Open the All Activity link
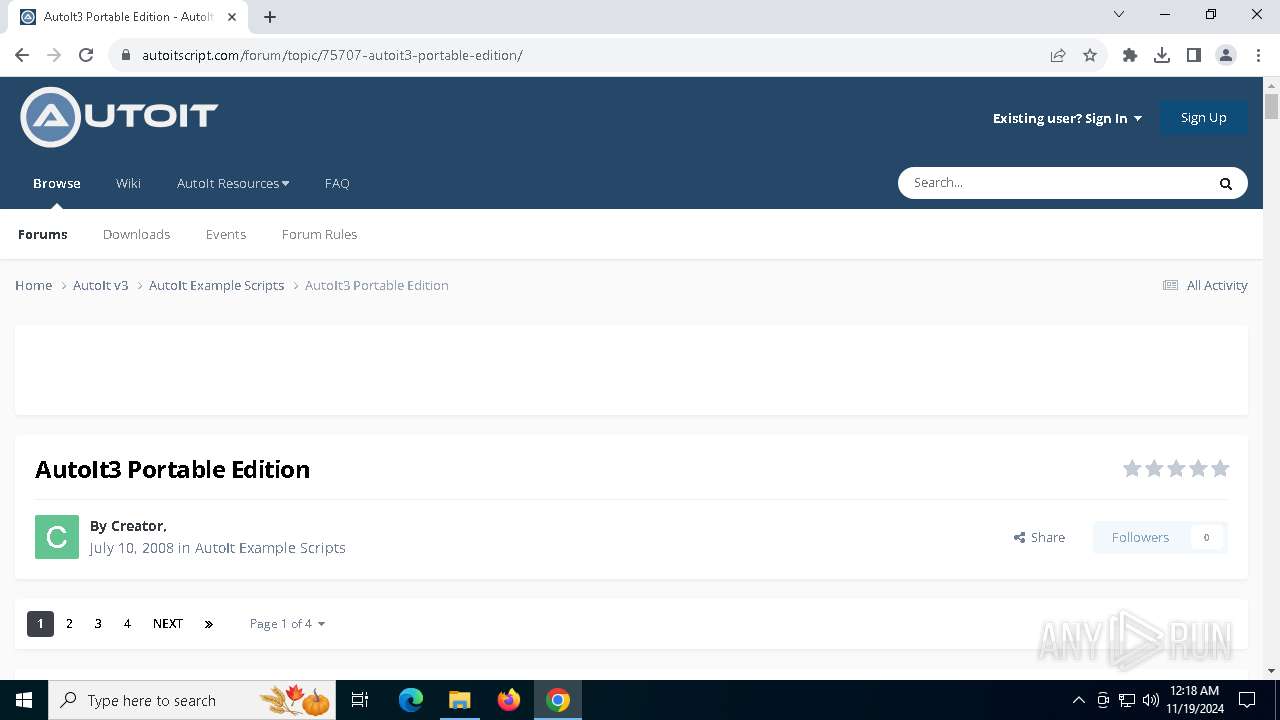The height and width of the screenshot is (720, 1280). (x=1205, y=285)
